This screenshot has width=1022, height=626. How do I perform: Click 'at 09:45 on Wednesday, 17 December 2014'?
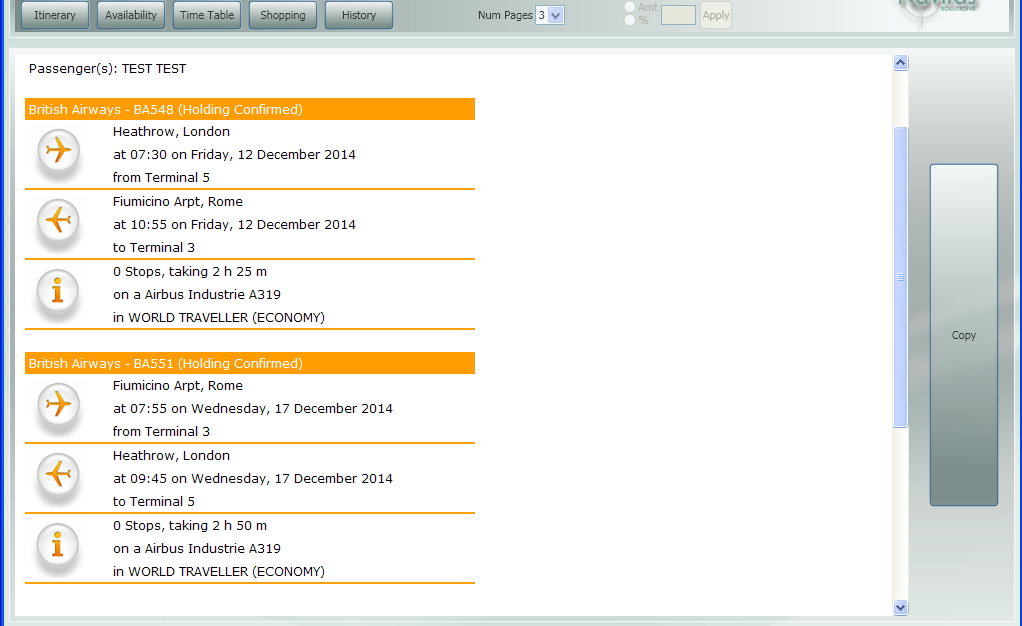tap(253, 478)
